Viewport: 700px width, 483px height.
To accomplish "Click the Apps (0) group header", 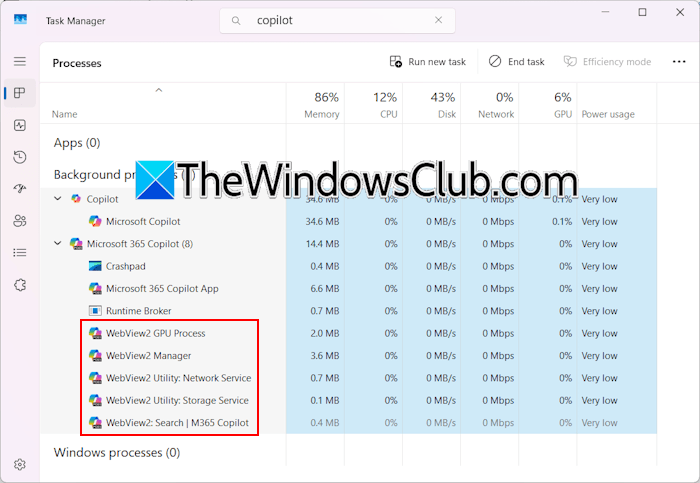I will click(x=77, y=143).
